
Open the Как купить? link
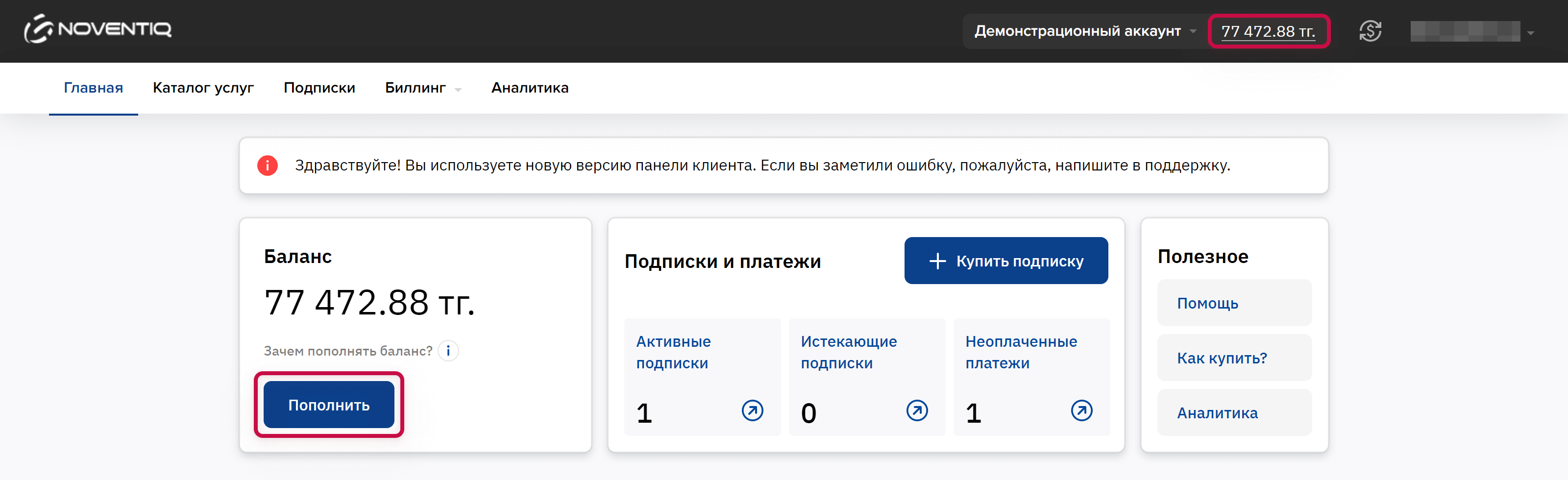pyautogui.click(x=1234, y=358)
